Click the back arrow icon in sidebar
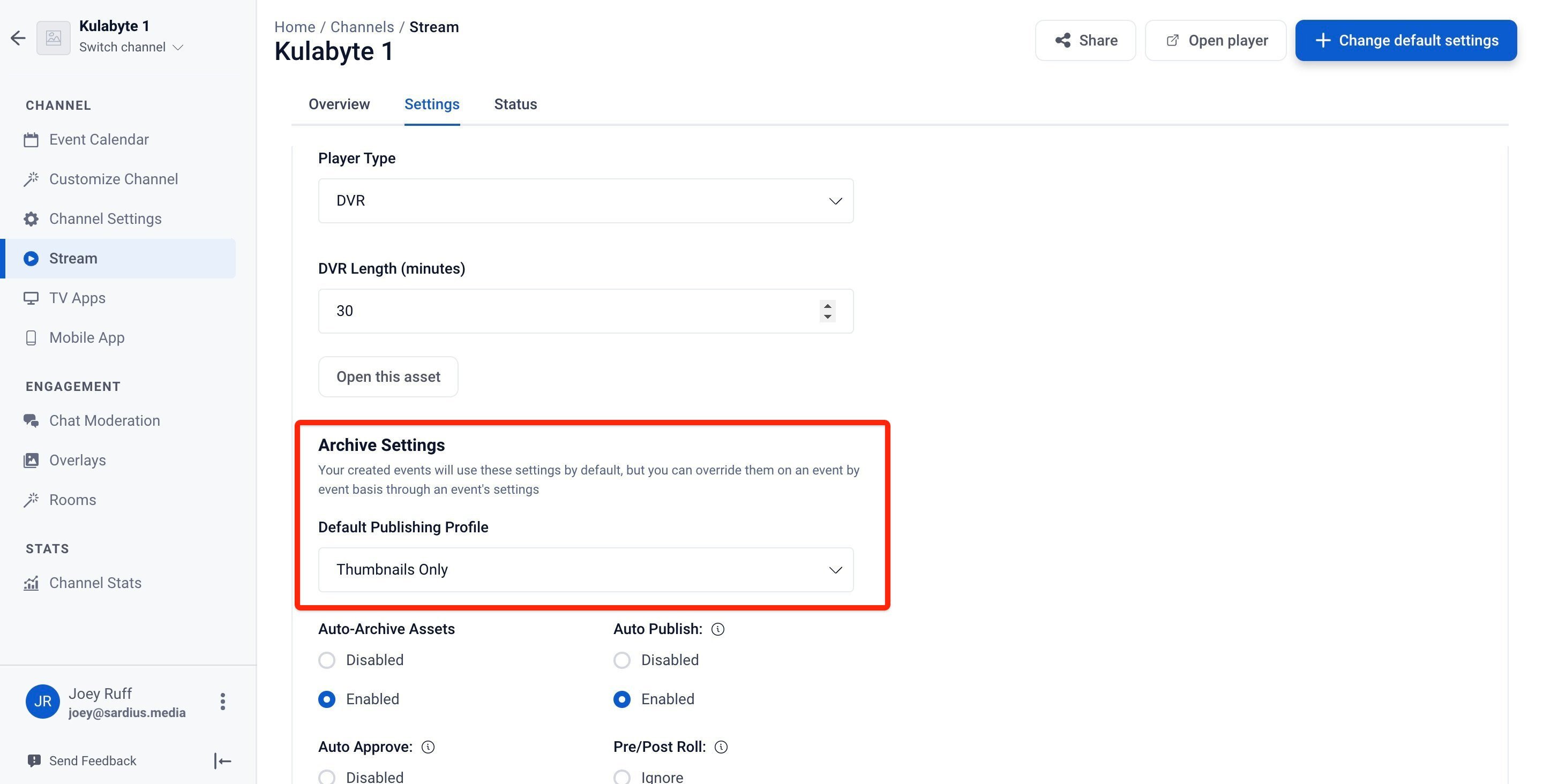 coord(18,37)
